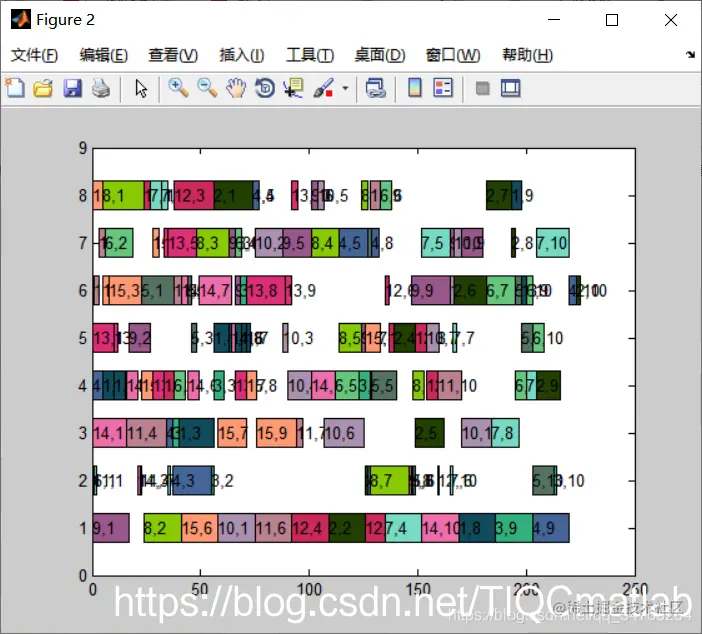The height and width of the screenshot is (634, 702).
Task: Open the 窗口(W) menu
Action: (x=453, y=55)
